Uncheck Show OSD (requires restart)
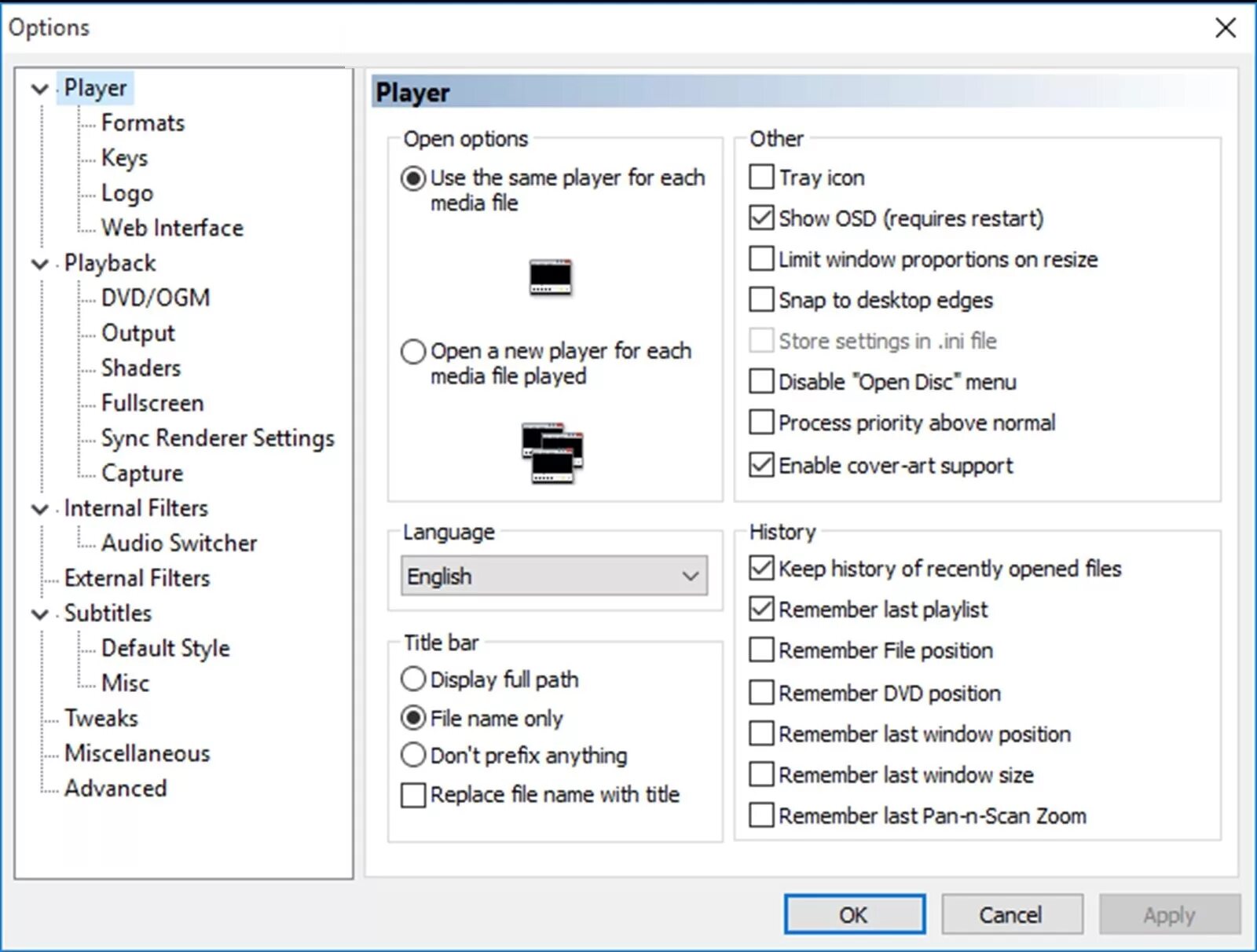 [761, 218]
